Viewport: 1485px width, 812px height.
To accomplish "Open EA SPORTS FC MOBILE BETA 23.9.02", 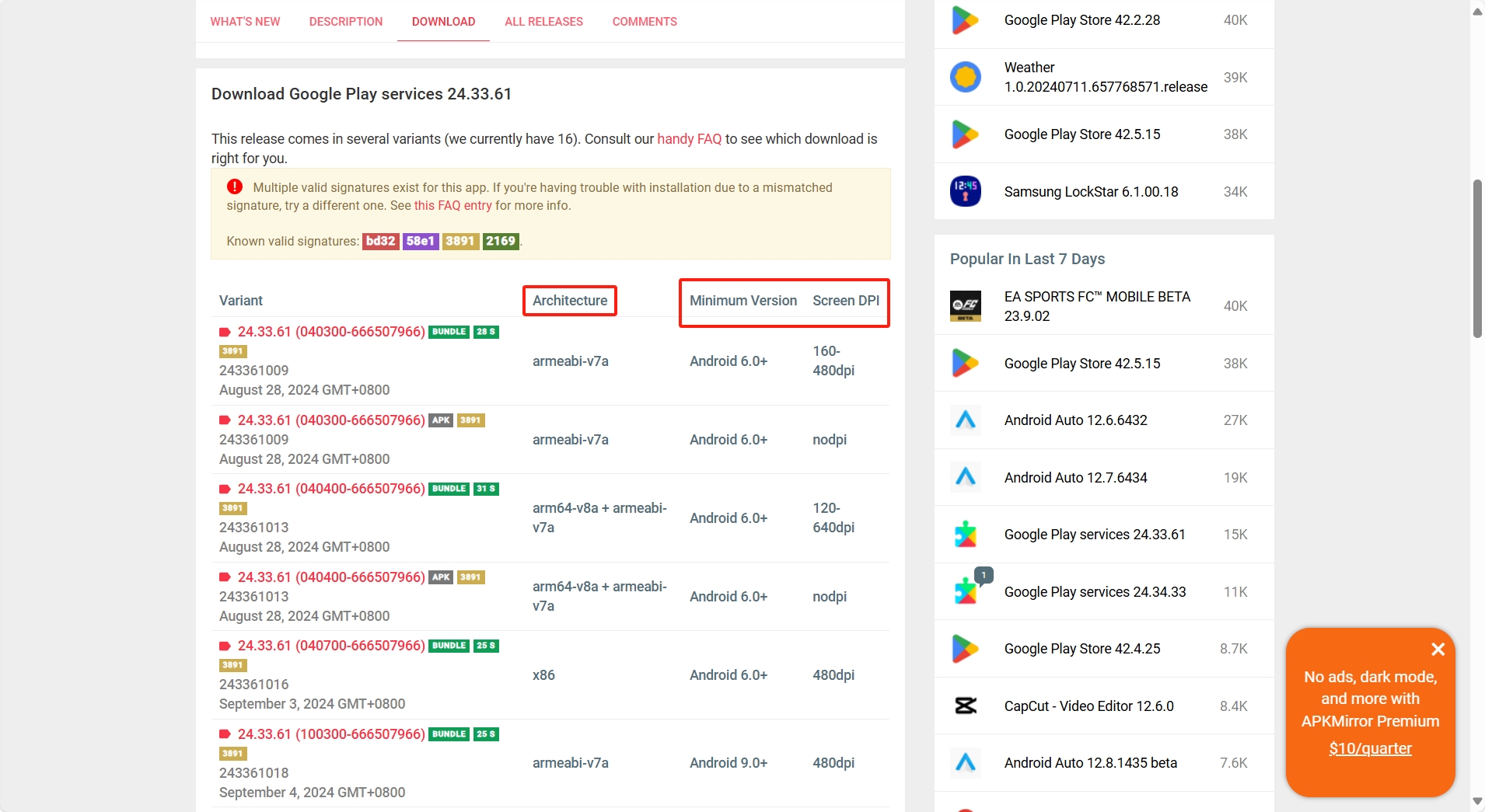I will pos(1097,306).
